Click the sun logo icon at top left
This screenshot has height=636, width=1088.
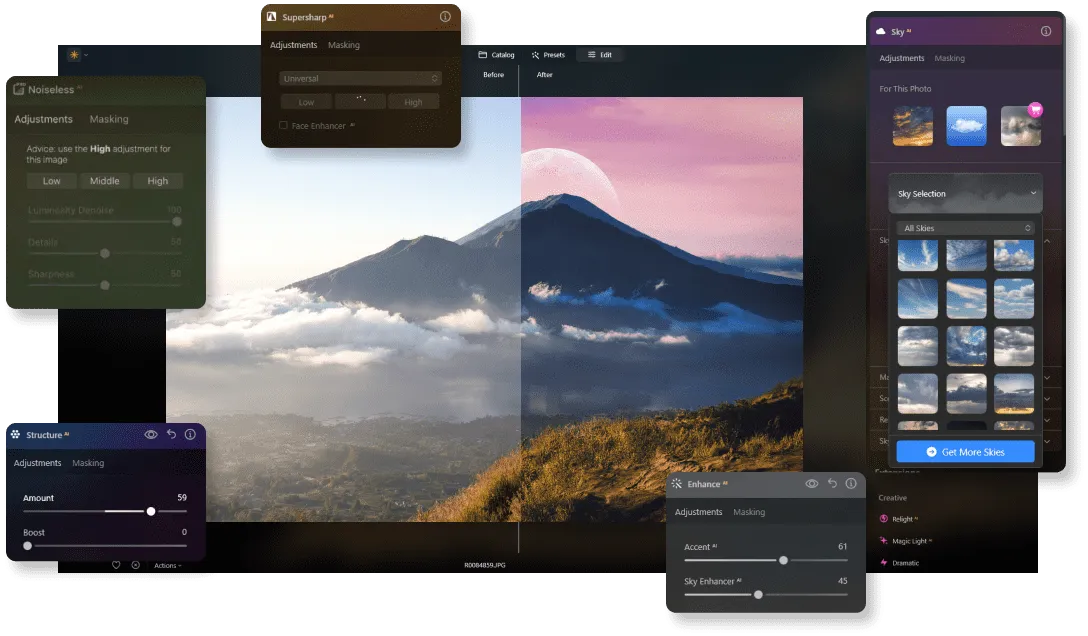click(74, 54)
